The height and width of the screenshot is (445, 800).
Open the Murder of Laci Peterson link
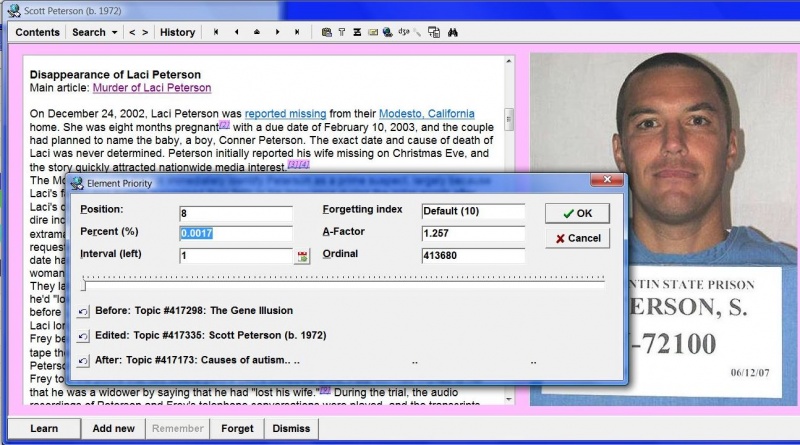coord(151,88)
